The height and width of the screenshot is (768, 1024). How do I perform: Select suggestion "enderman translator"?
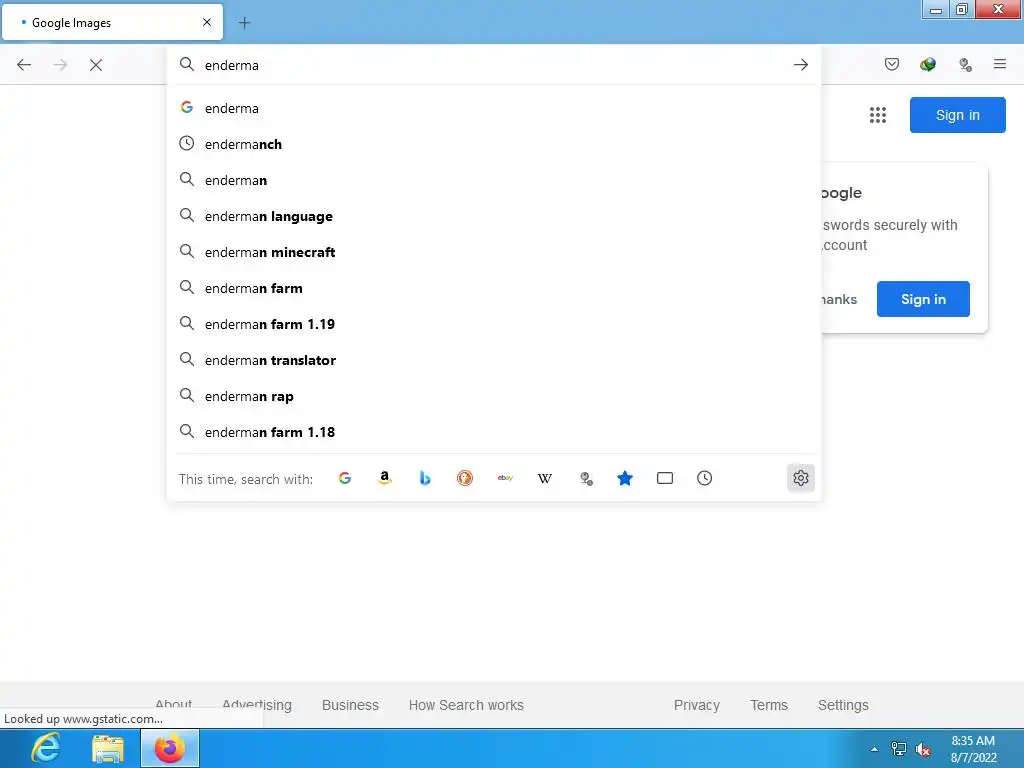[x=493, y=360]
